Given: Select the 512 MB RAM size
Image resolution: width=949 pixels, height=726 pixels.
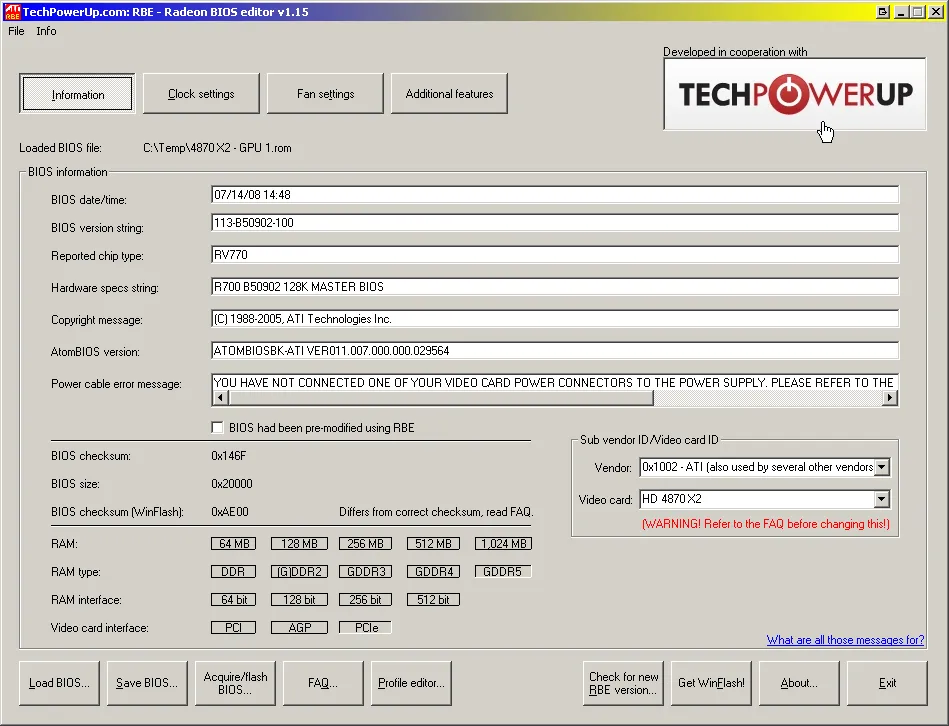Looking at the screenshot, I should tap(433, 543).
